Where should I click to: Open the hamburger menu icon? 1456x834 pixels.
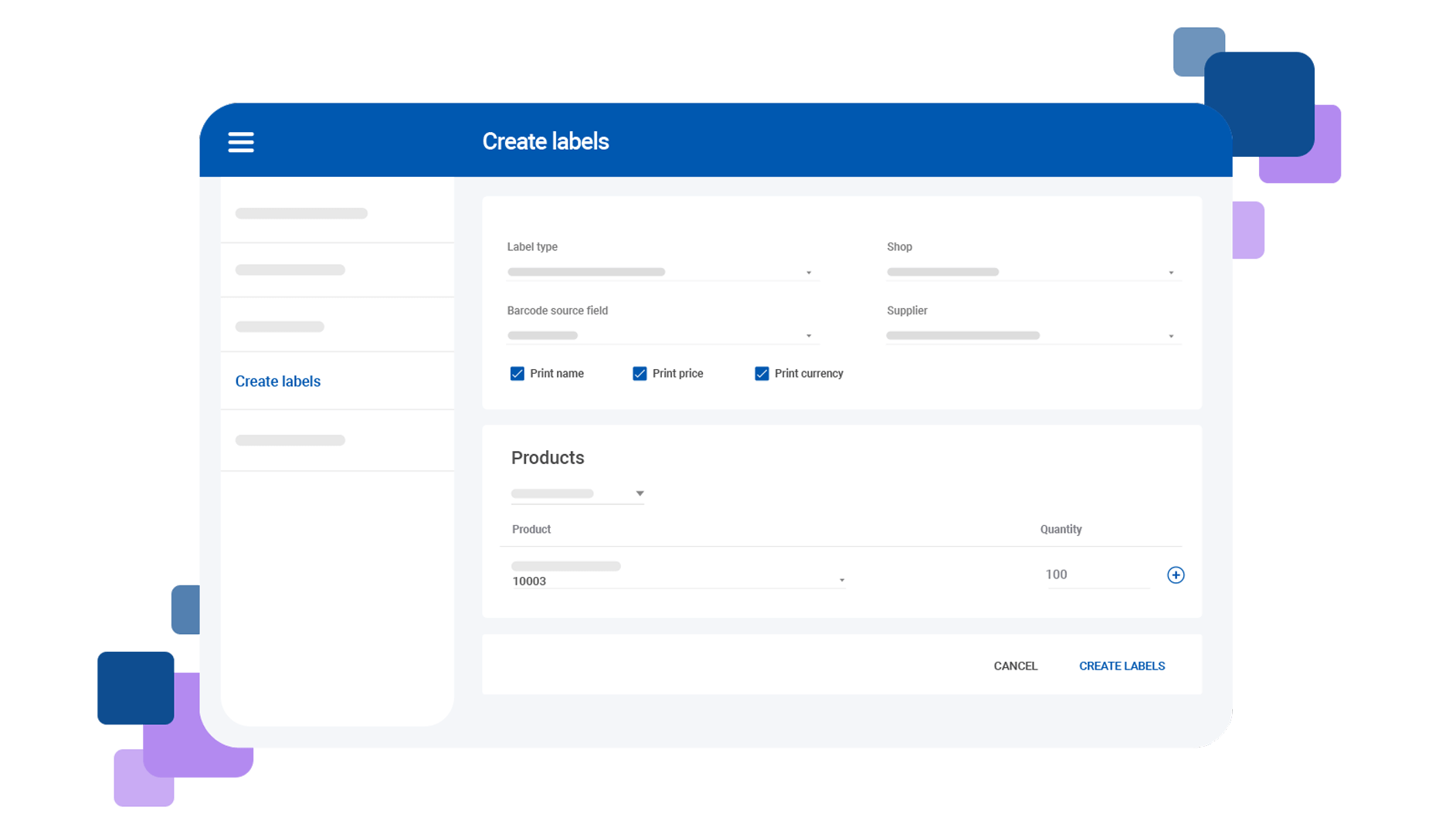[x=241, y=142]
